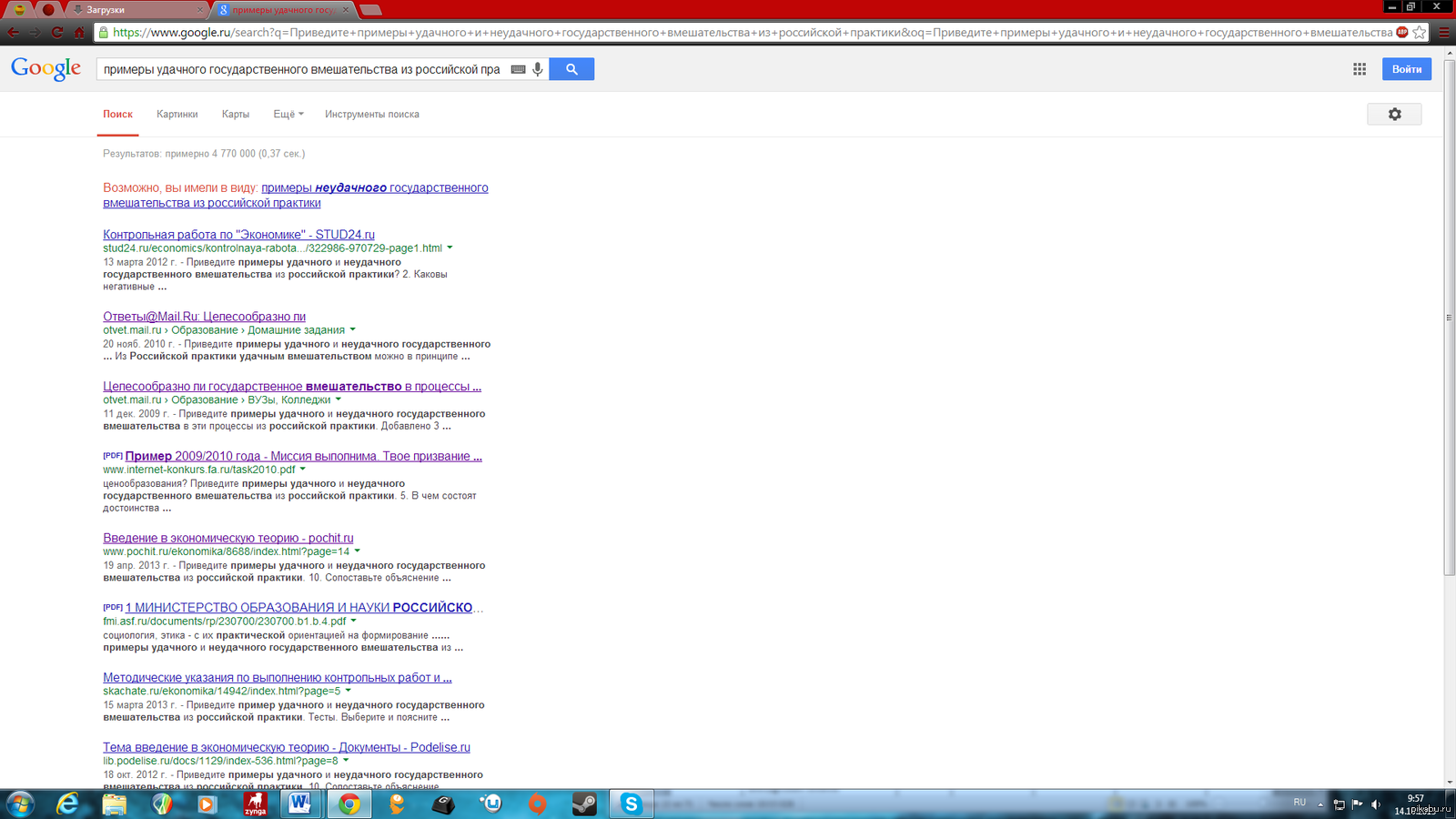Open dropdown next to internet-konkurs.fa.ru URL
Viewport: 1456px width, 819px height.
[303, 470]
